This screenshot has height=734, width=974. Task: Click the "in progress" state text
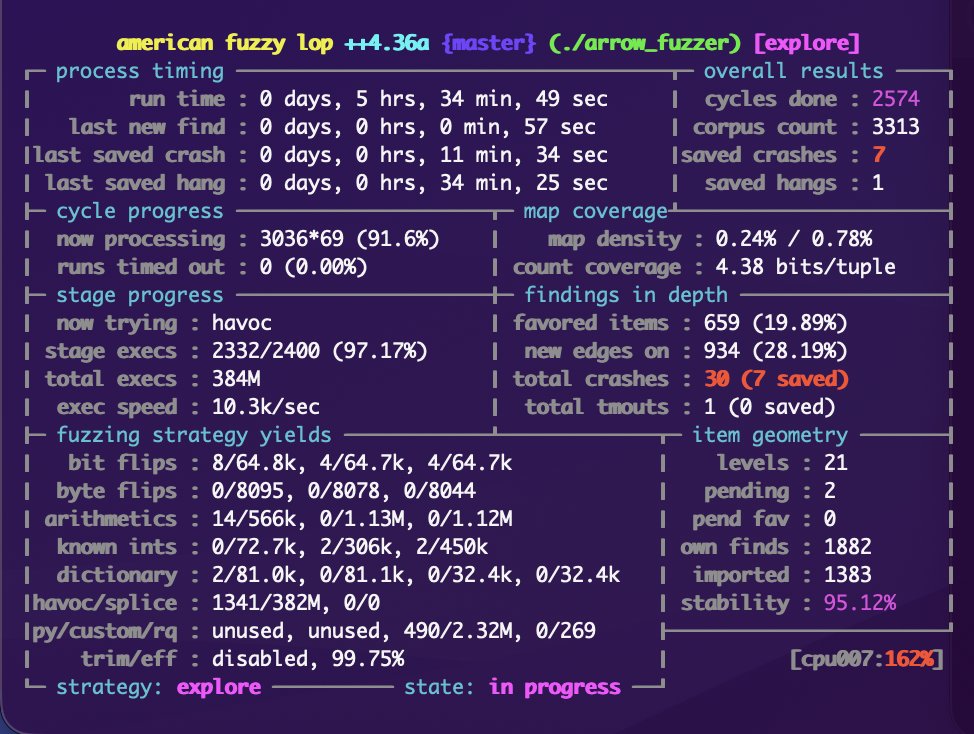coord(554,687)
